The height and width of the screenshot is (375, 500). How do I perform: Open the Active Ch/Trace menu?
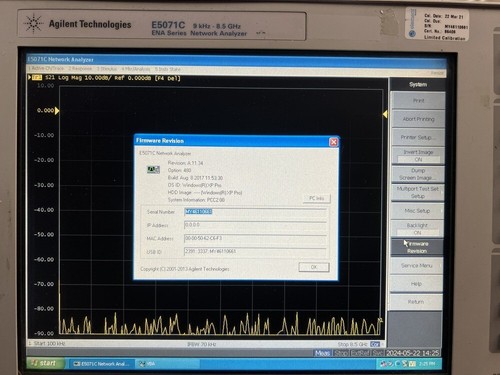click(x=45, y=69)
